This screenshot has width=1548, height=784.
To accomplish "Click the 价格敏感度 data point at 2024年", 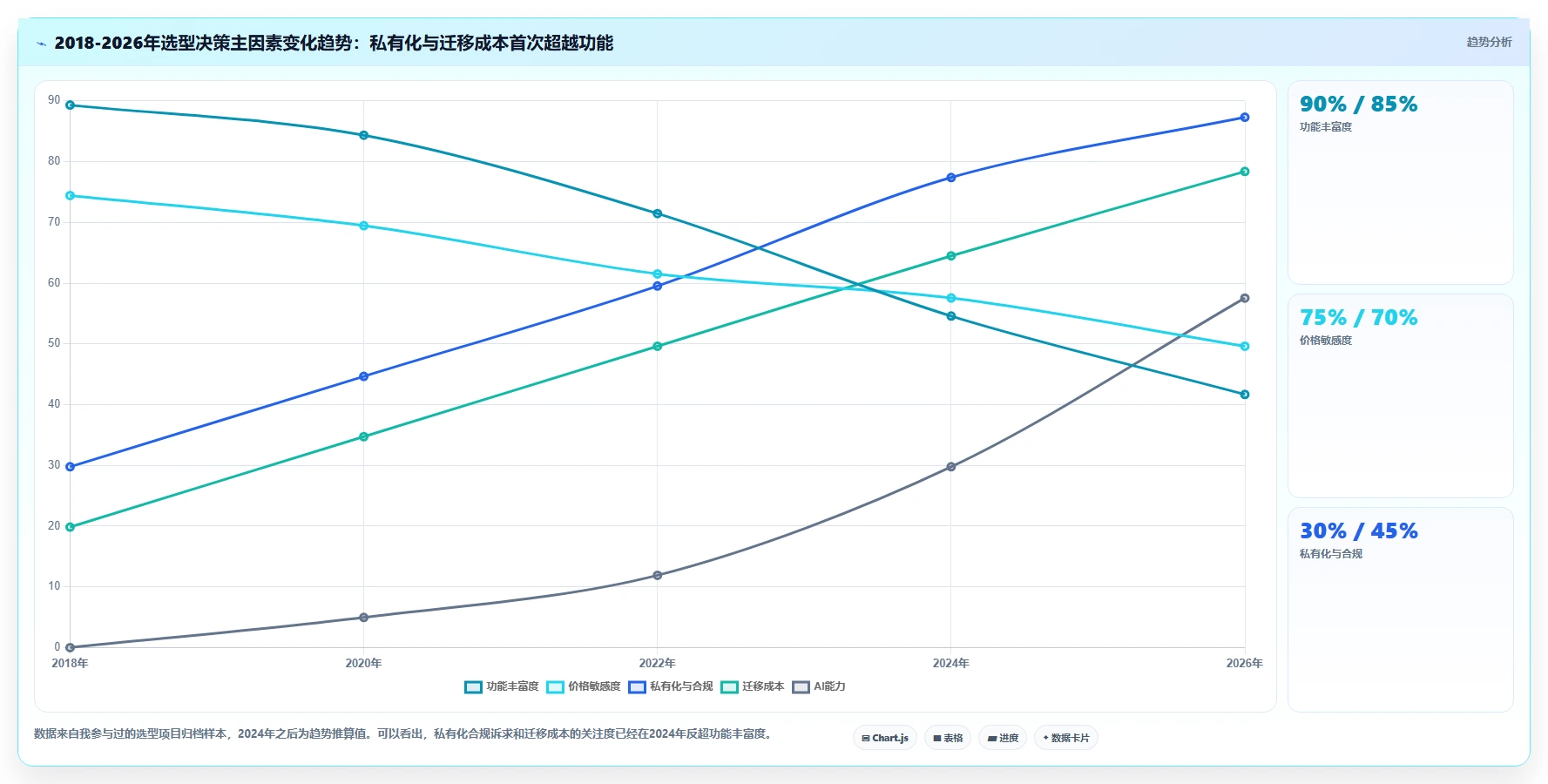I will coord(951,298).
